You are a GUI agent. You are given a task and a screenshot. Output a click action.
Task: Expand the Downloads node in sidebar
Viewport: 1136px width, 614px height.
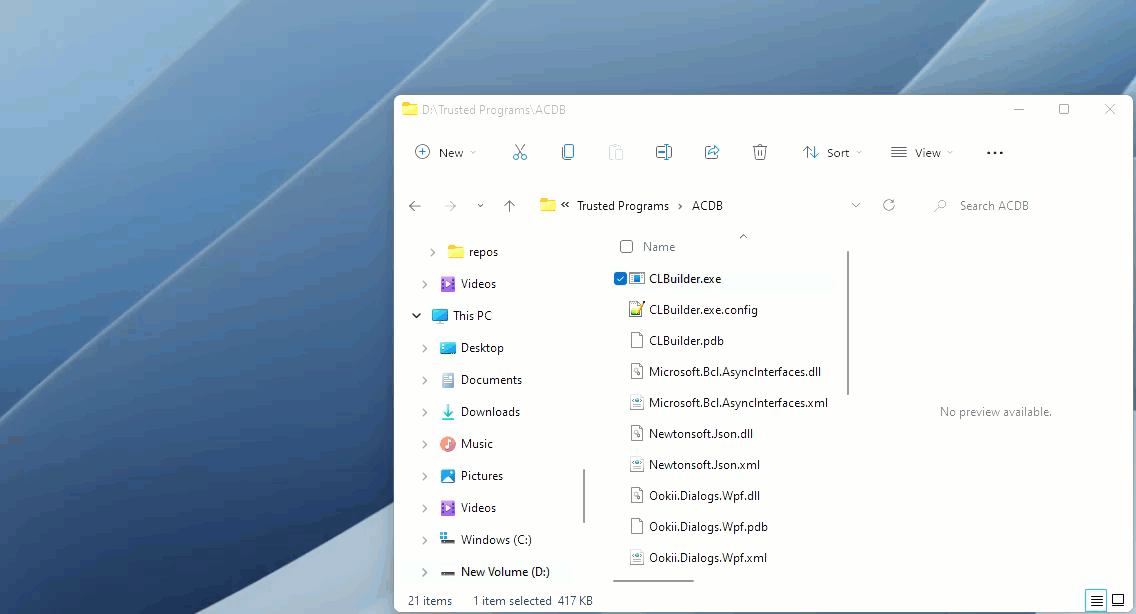[x=425, y=412]
